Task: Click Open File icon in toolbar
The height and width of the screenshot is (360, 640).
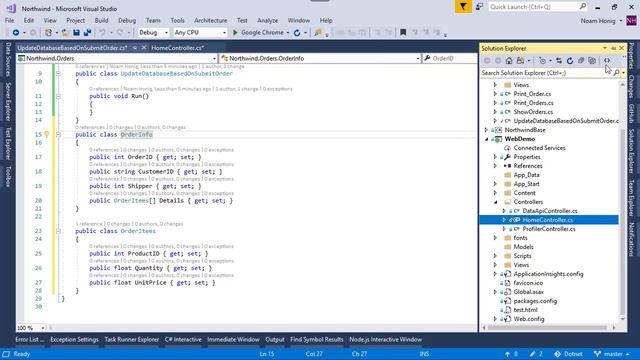Action: (65, 32)
